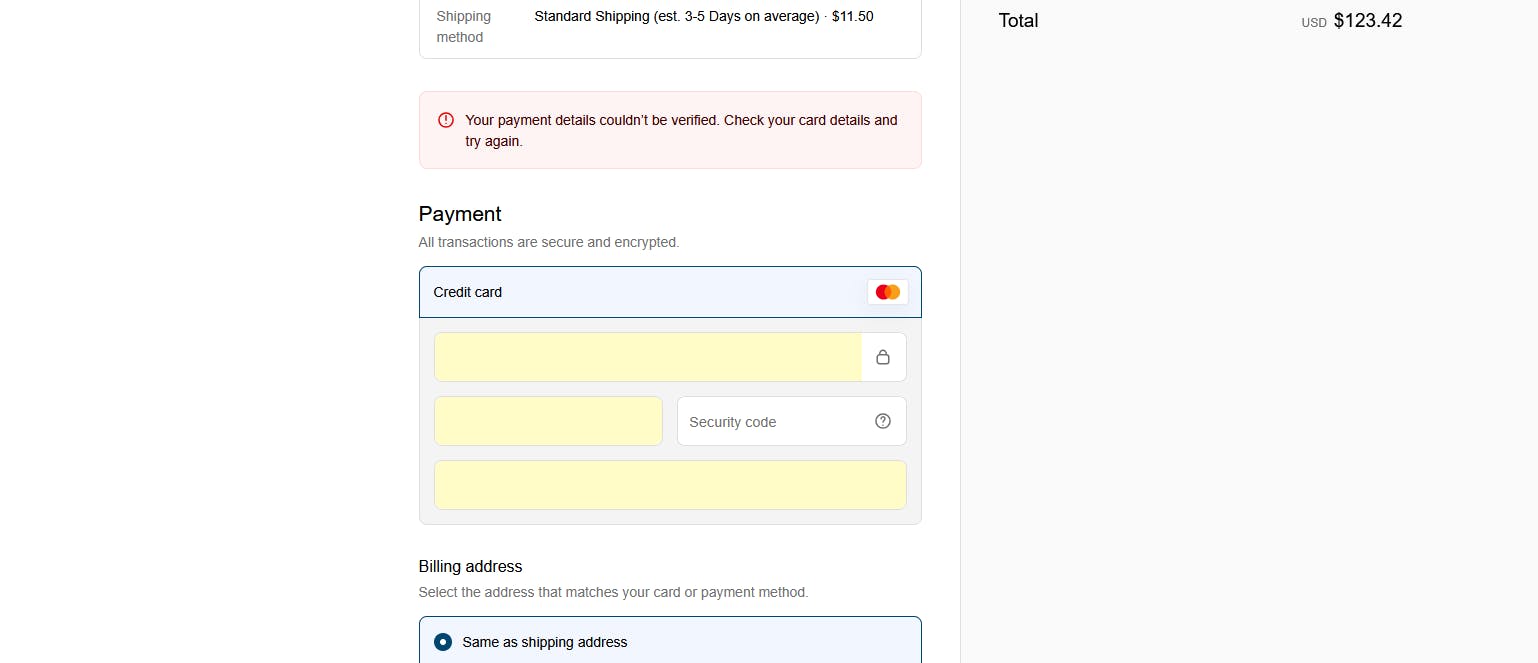Choose the Credit card payment method
This screenshot has width=1538, height=663.
click(x=468, y=292)
